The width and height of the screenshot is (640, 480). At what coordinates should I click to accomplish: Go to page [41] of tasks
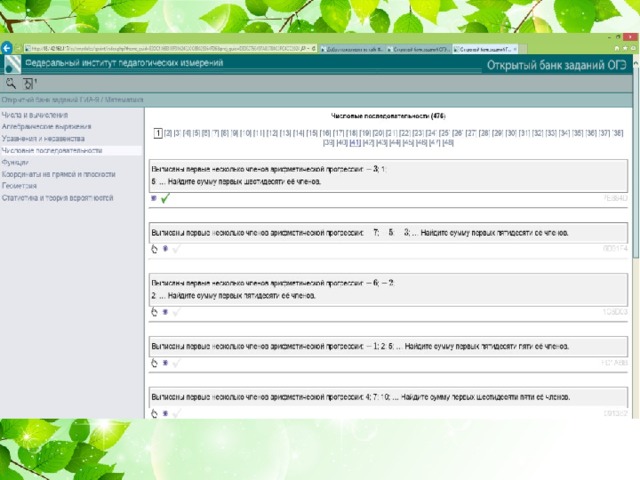click(x=355, y=143)
